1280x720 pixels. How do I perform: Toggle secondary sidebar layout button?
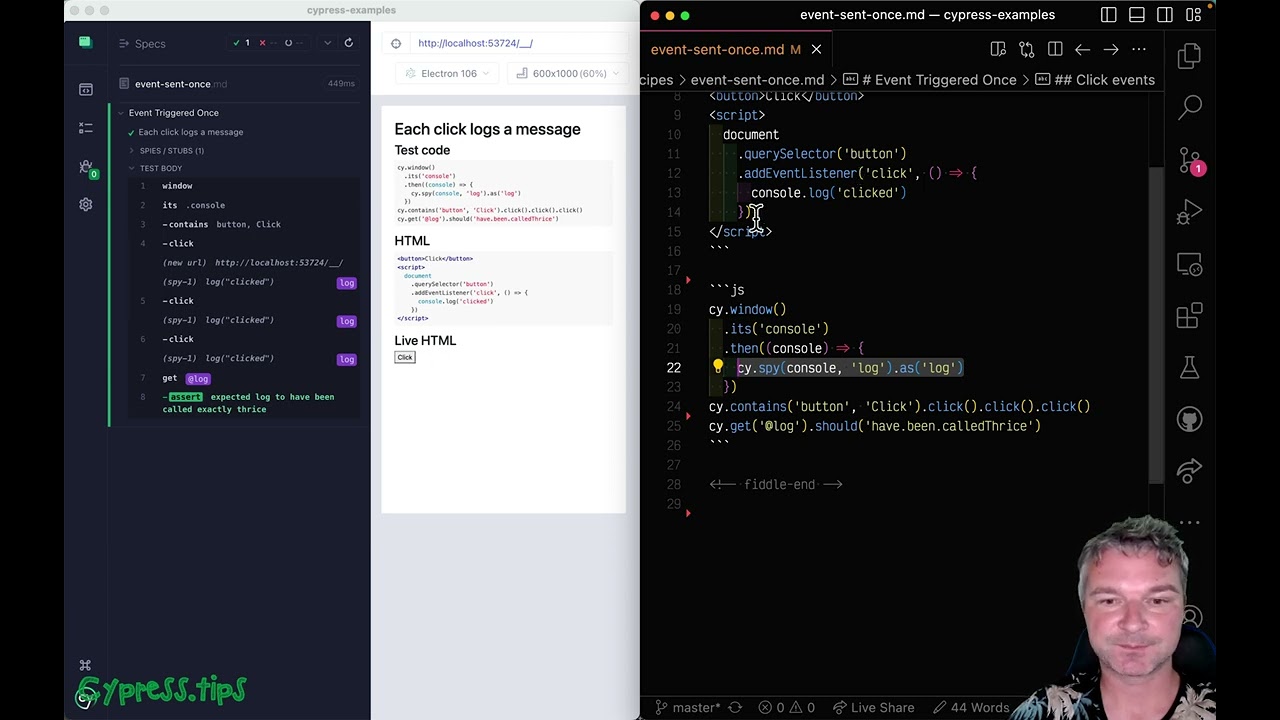click(x=1165, y=15)
